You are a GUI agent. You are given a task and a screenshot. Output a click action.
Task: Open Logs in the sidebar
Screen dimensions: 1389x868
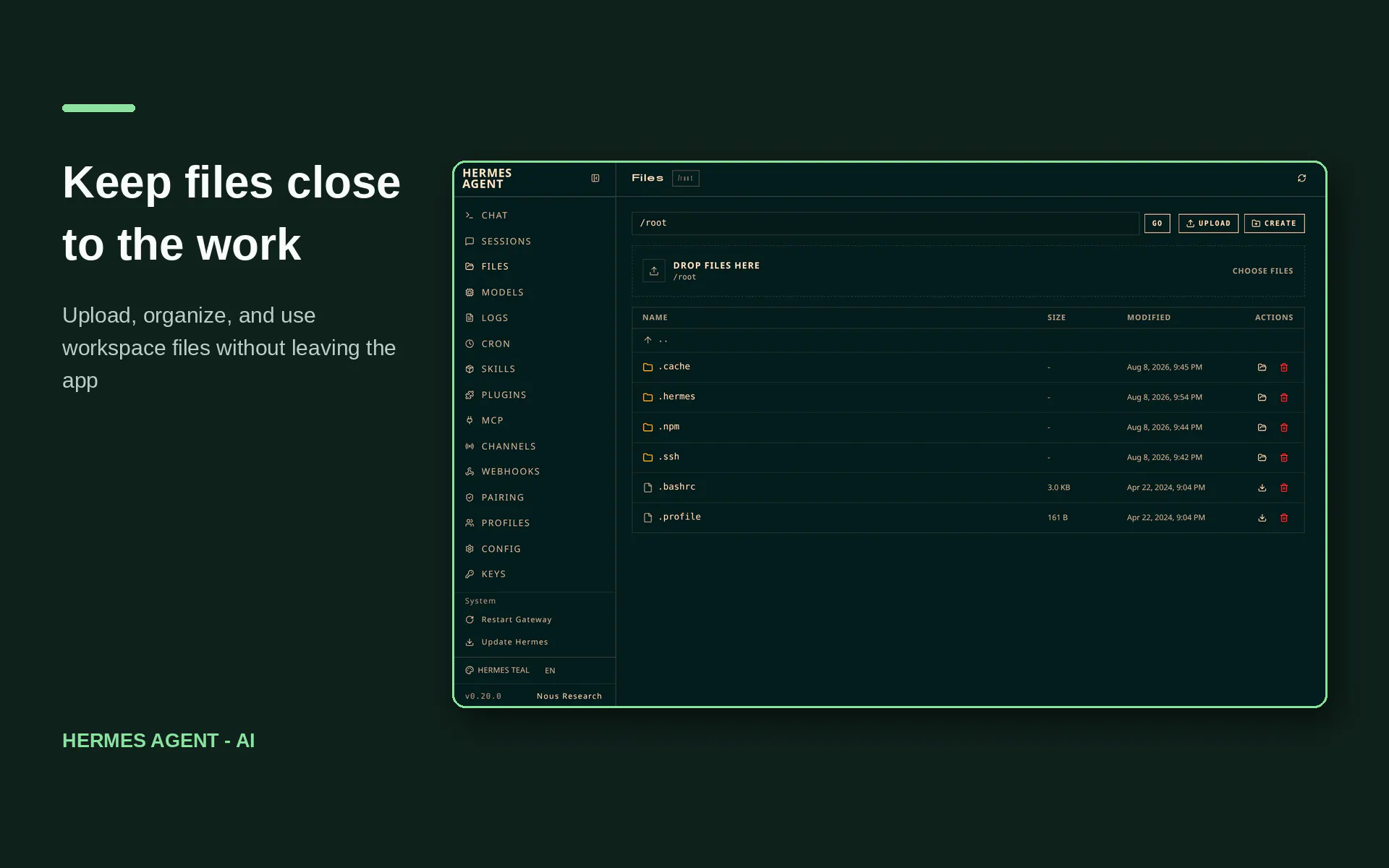[535, 318]
